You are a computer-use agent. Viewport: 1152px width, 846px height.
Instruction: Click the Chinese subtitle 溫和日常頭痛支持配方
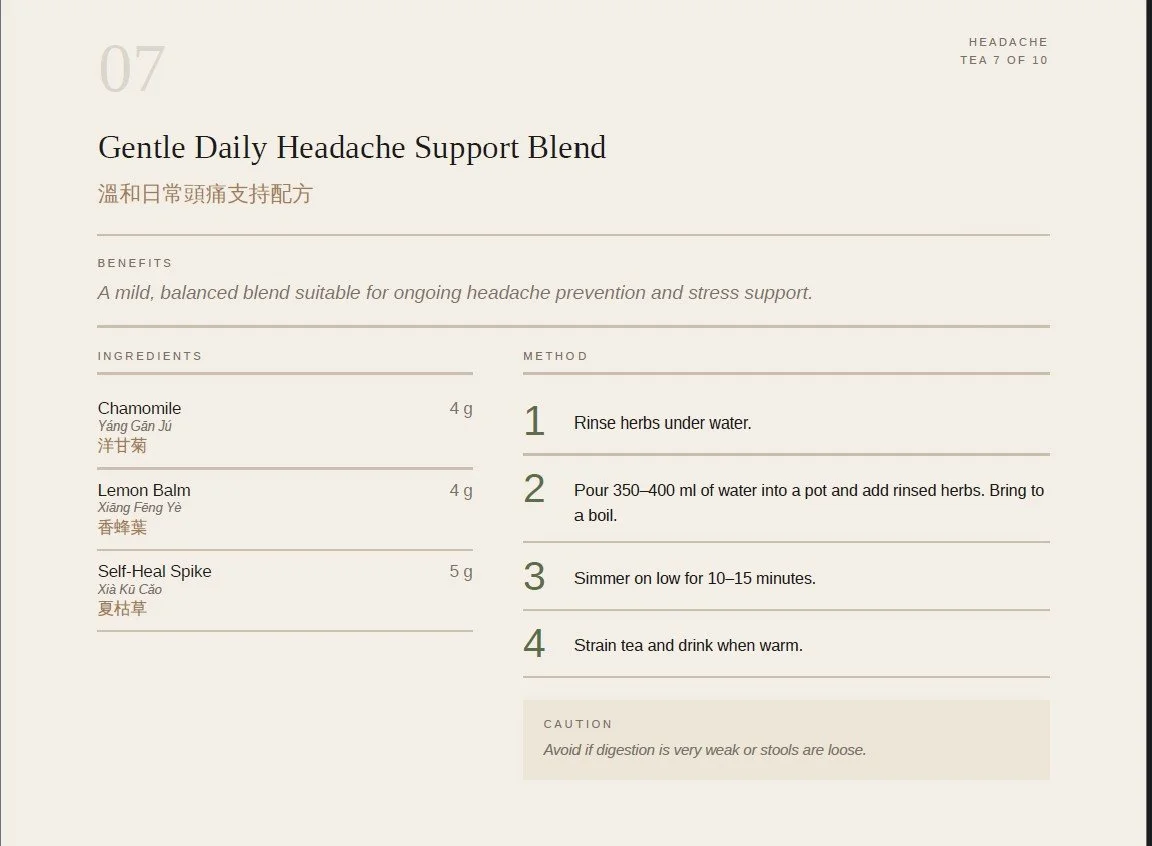tap(206, 194)
